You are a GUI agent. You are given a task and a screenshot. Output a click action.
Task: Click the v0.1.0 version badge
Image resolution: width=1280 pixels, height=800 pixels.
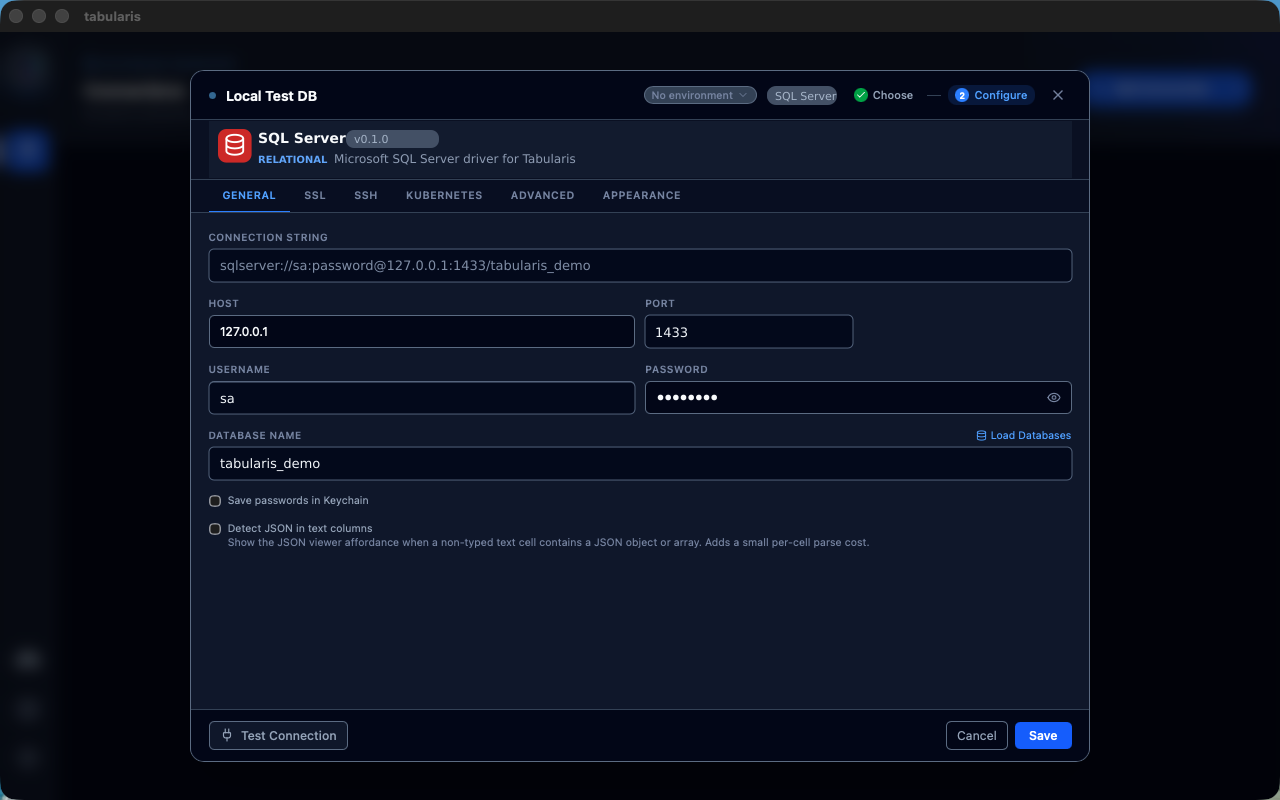[x=392, y=139]
